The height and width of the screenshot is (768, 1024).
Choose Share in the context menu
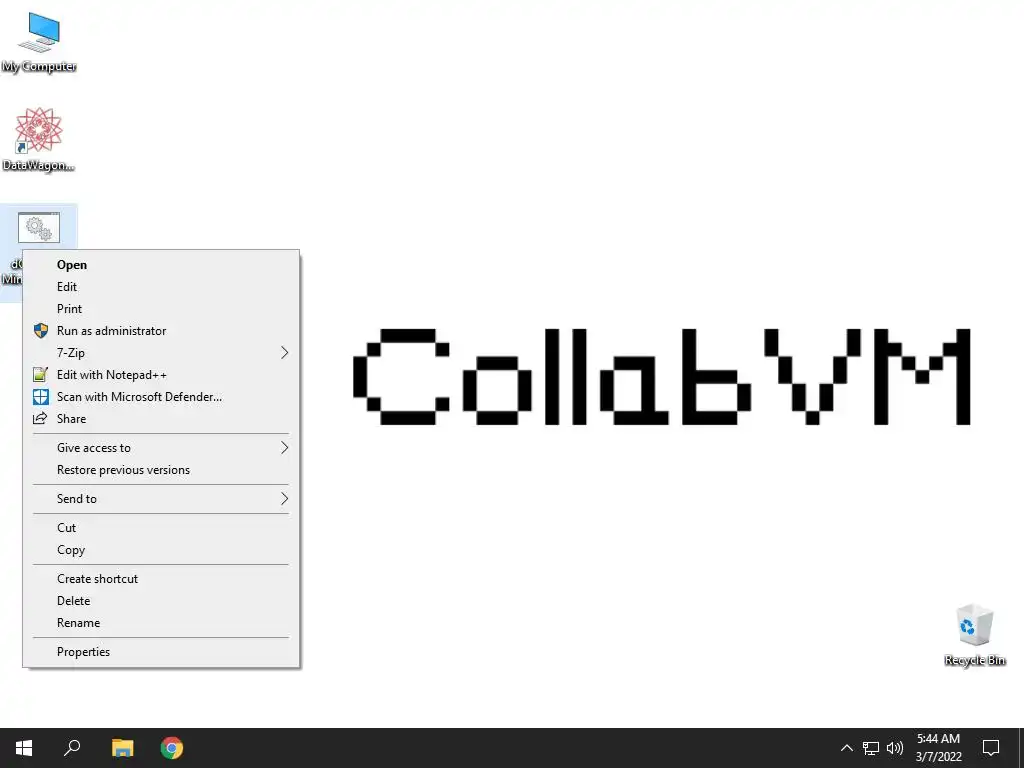(161, 419)
